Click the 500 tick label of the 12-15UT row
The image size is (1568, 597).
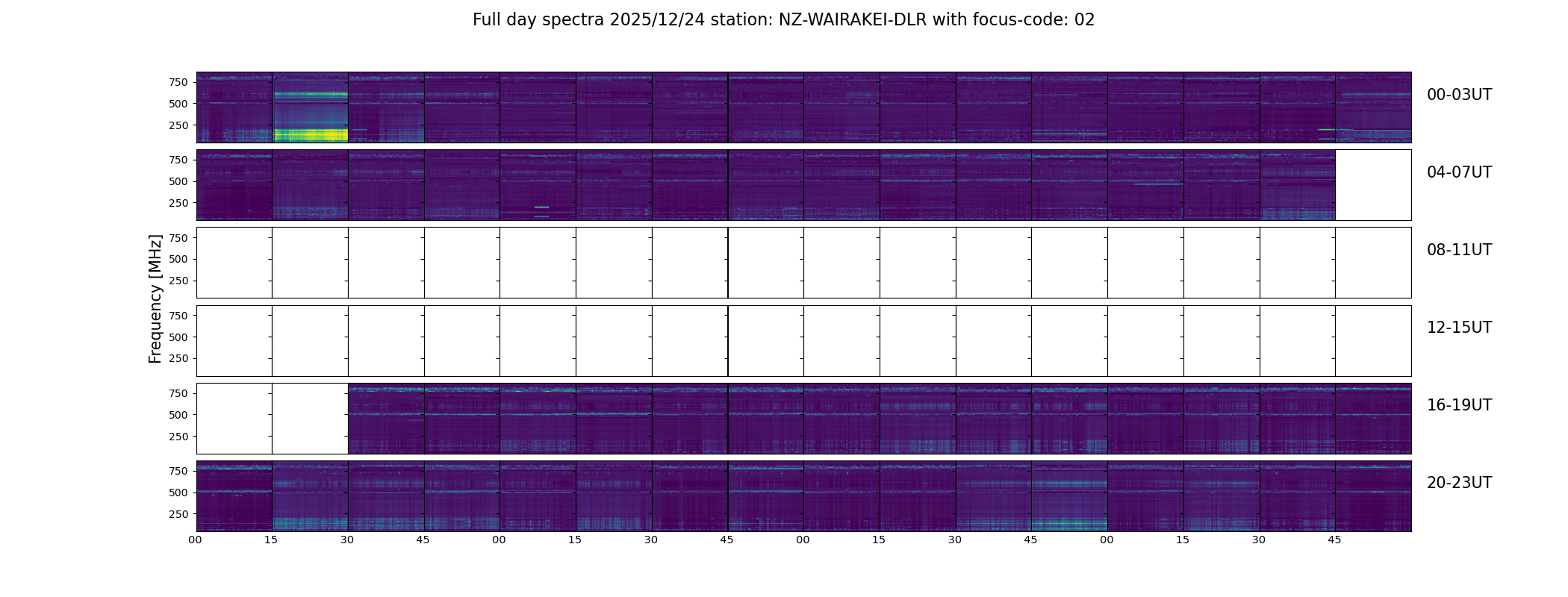tap(178, 337)
